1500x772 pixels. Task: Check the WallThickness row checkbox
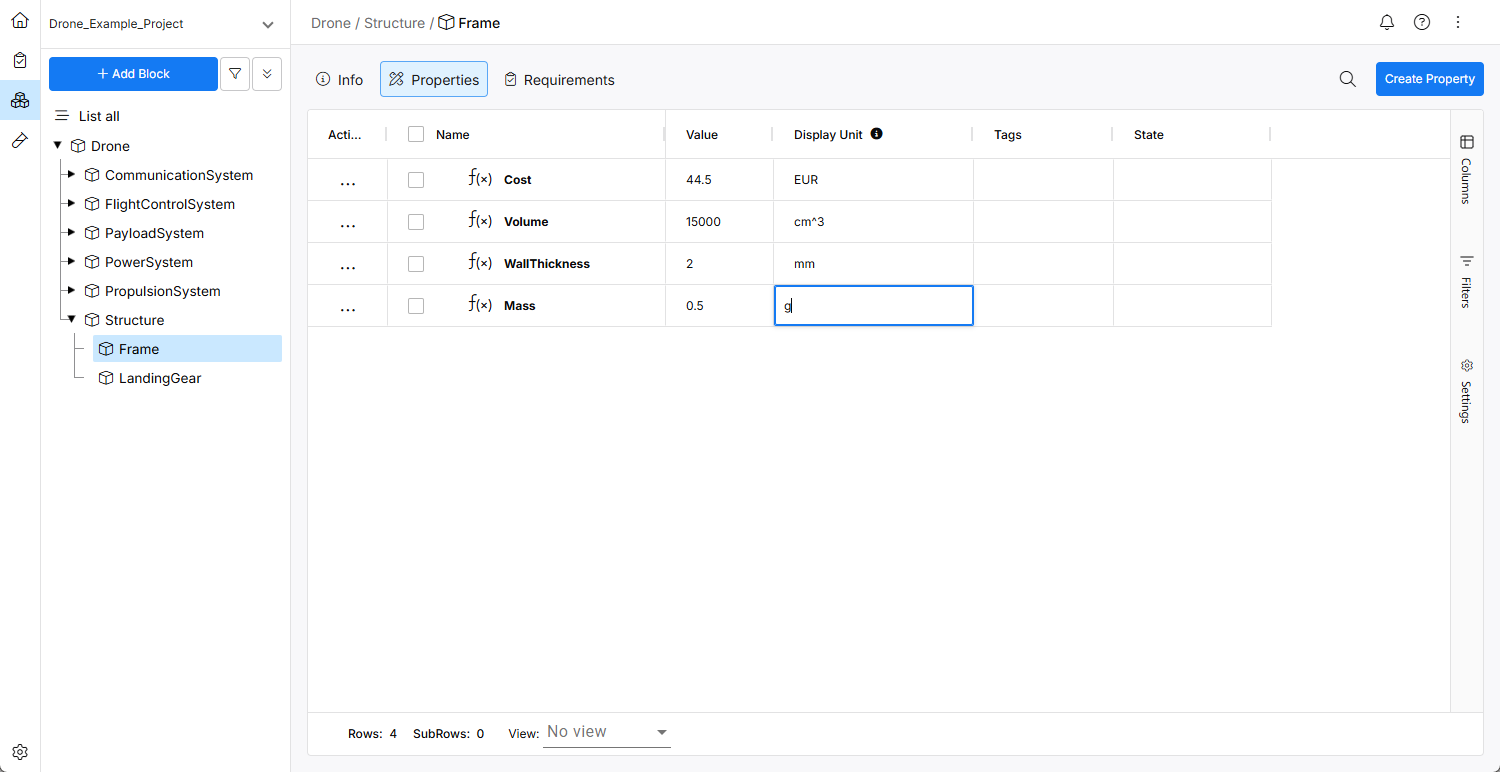tap(416, 264)
